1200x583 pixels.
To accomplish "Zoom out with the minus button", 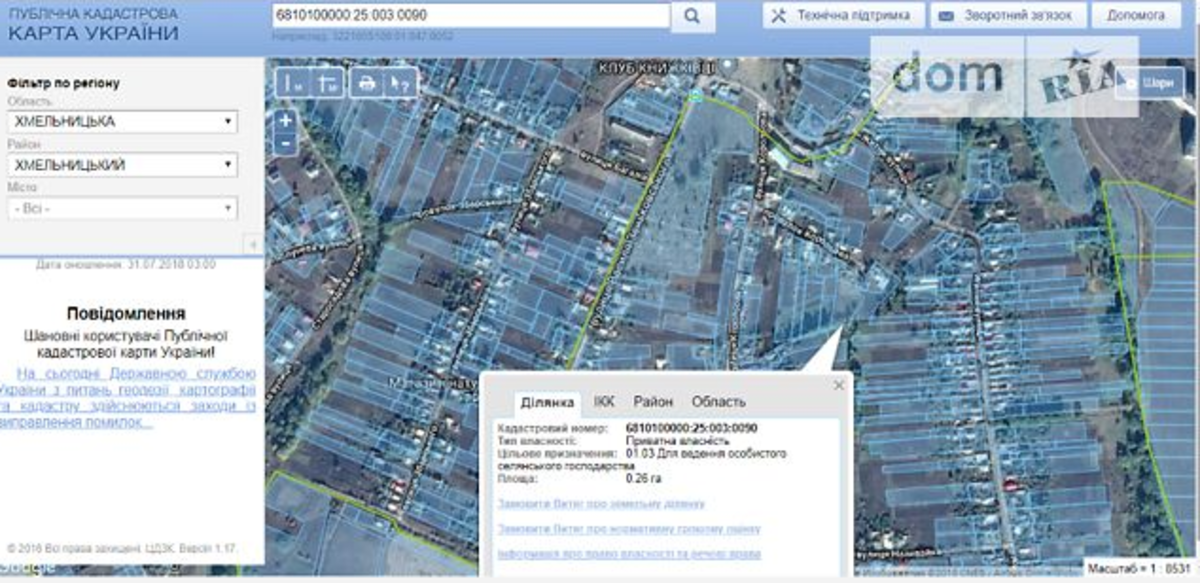I will click(x=285, y=144).
